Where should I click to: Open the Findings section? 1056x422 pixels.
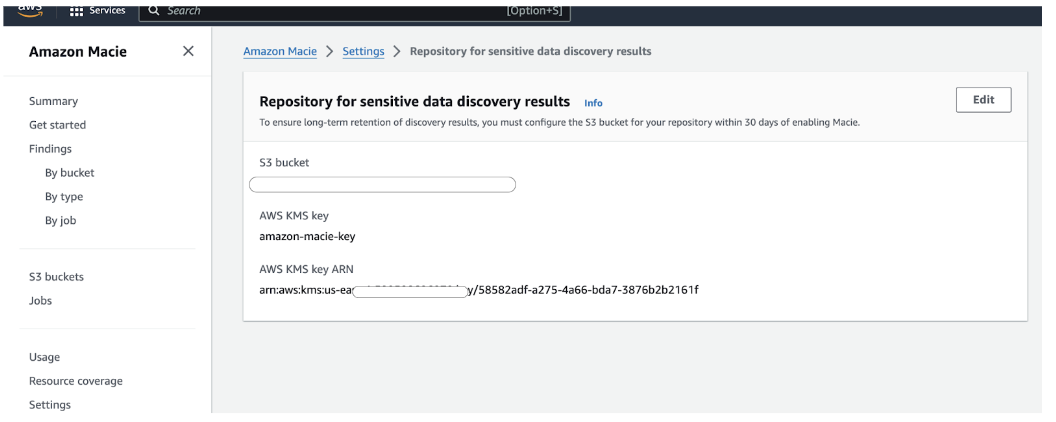click(x=50, y=149)
